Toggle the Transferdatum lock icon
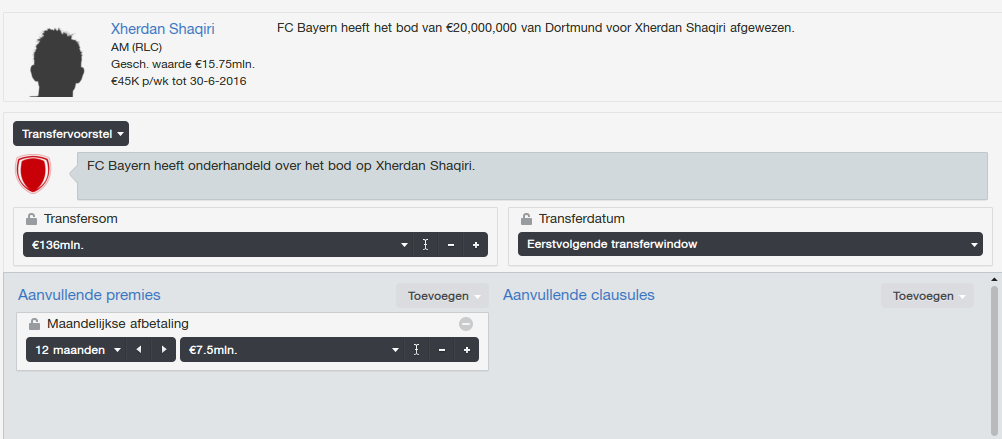The width and height of the screenshot is (1002, 439). point(527,220)
